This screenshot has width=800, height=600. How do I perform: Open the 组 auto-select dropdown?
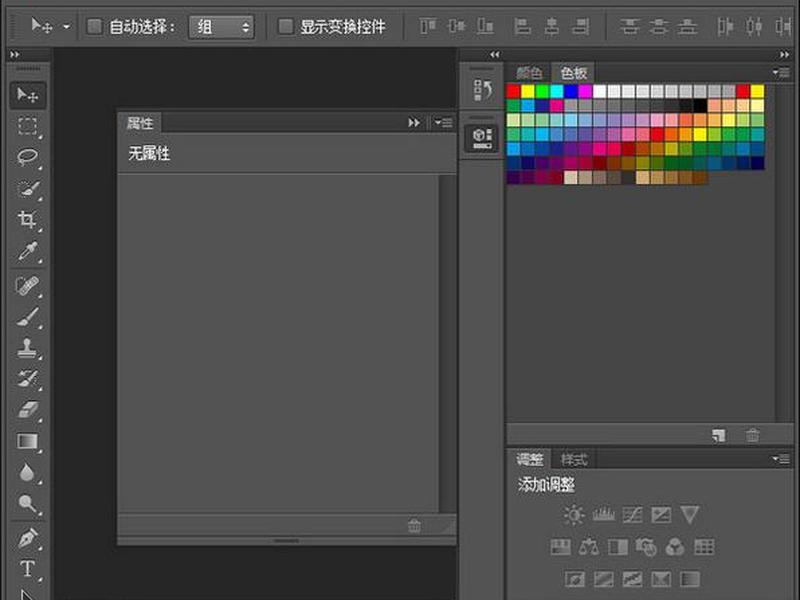click(x=221, y=27)
